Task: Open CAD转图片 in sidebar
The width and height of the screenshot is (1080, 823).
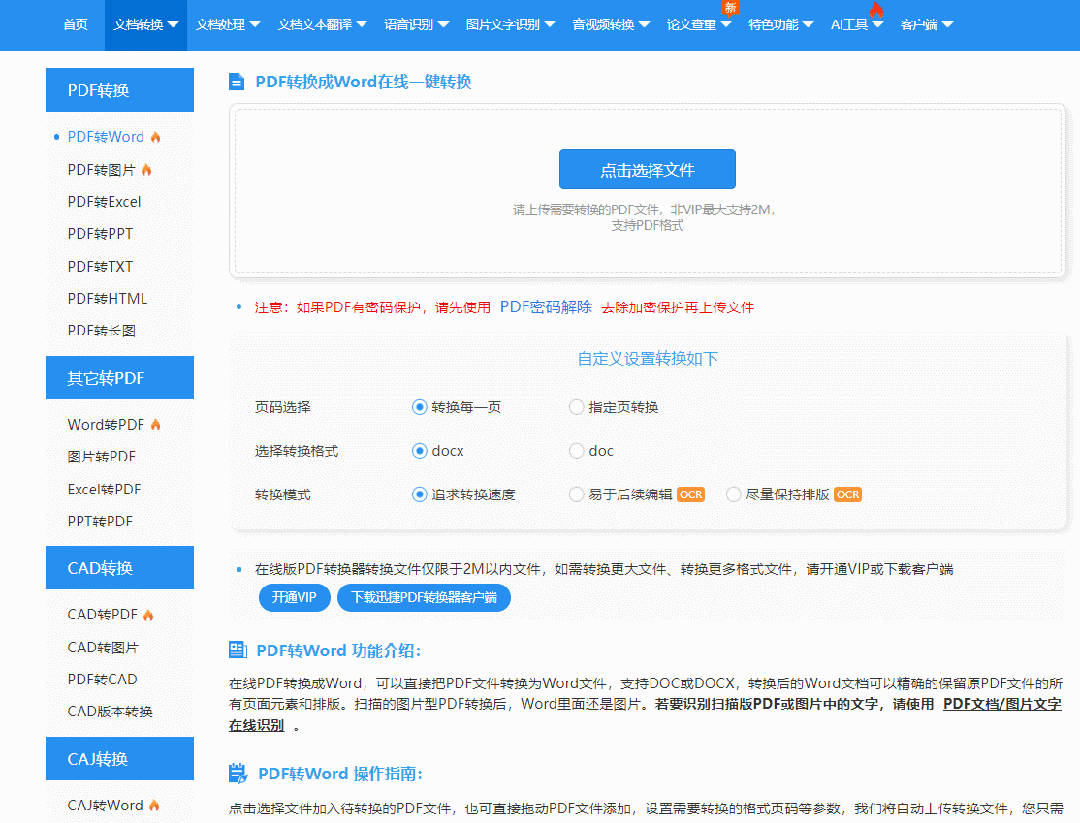Action: click(103, 647)
